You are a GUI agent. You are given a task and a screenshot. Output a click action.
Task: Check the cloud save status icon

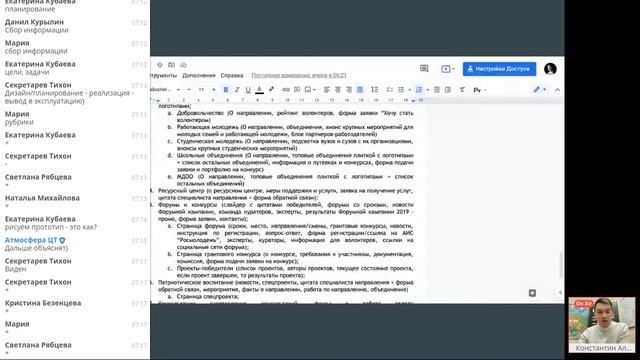(183, 65)
